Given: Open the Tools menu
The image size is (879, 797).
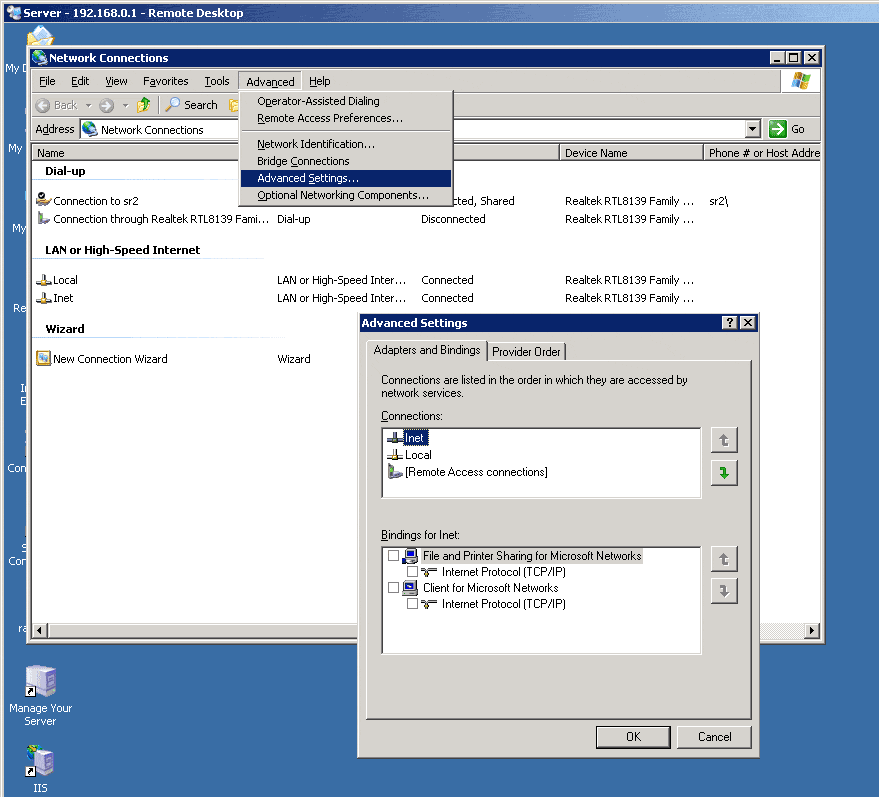Looking at the screenshot, I should point(216,81).
